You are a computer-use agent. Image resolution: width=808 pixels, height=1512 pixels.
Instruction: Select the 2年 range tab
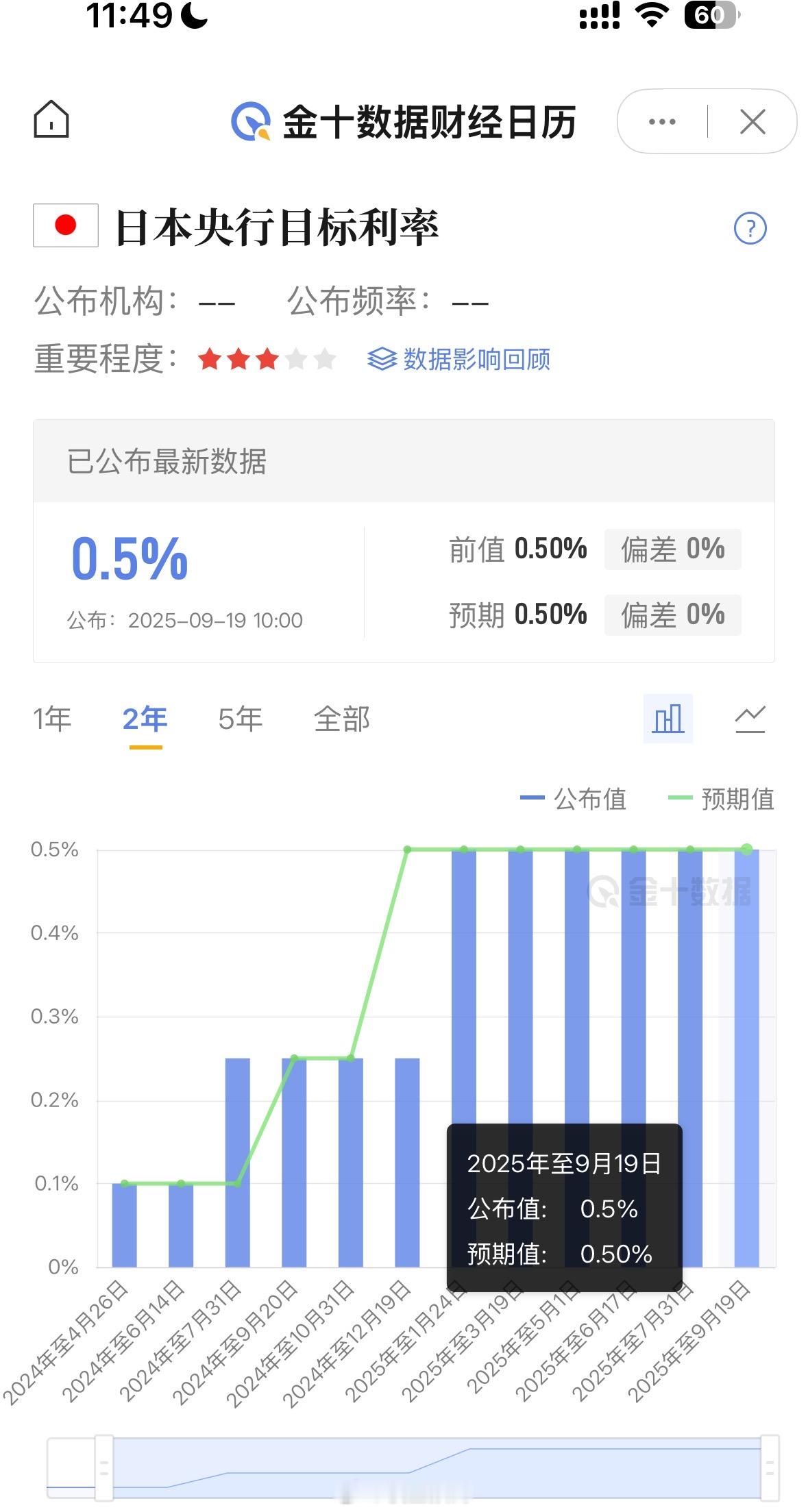[x=145, y=719]
